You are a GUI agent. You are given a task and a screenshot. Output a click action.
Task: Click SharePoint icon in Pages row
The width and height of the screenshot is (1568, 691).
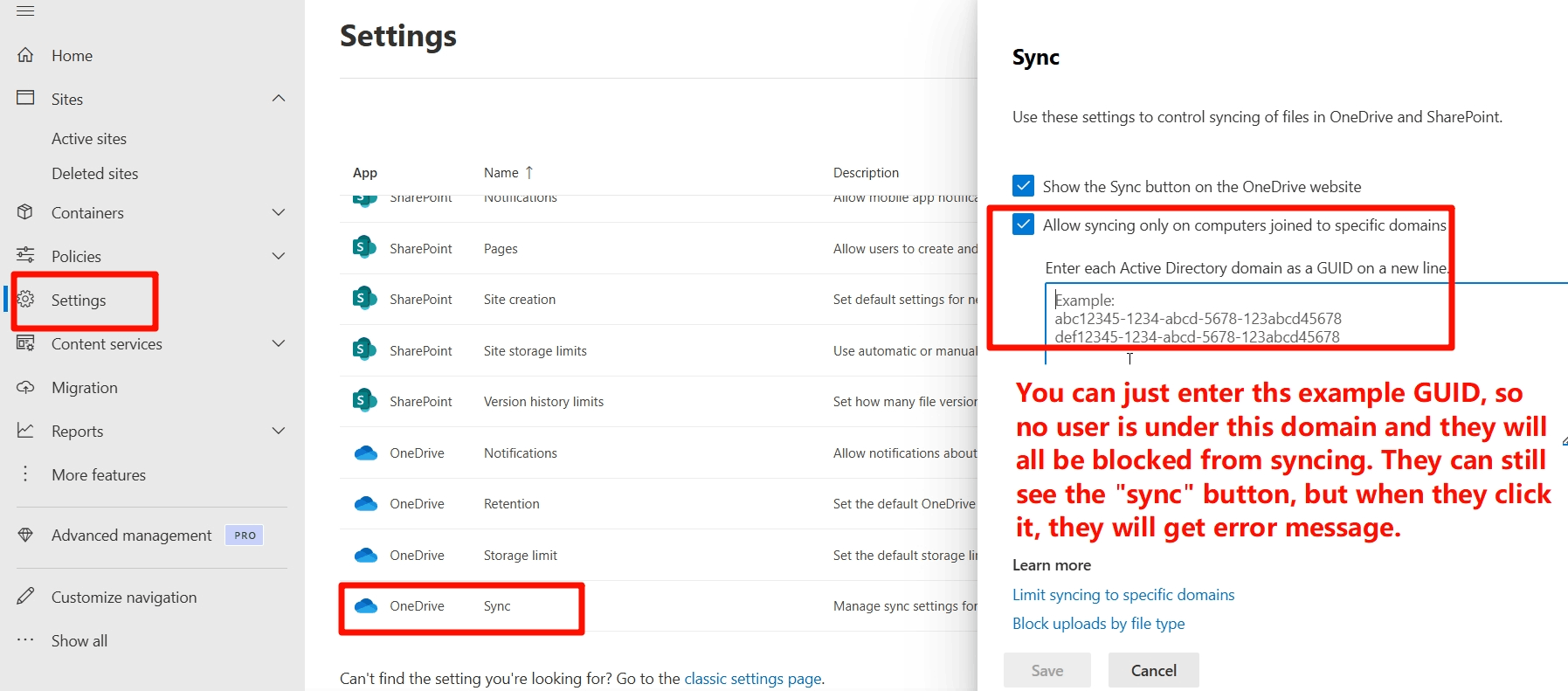pos(364,248)
